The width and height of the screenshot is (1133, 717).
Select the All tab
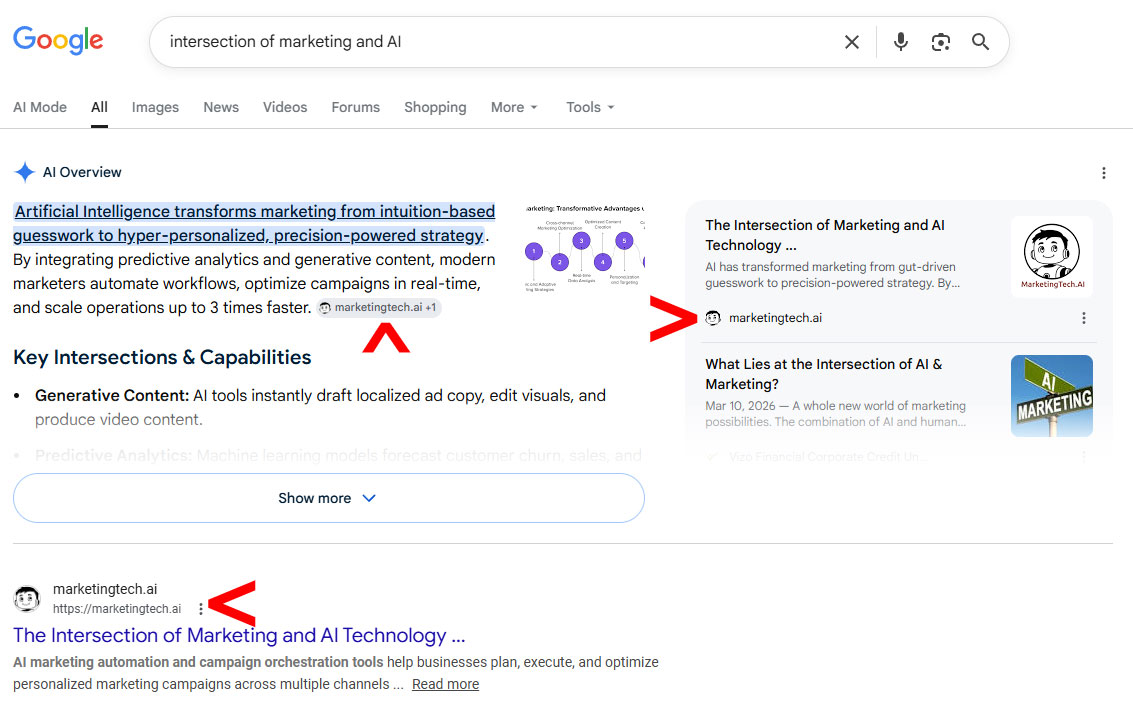point(99,107)
